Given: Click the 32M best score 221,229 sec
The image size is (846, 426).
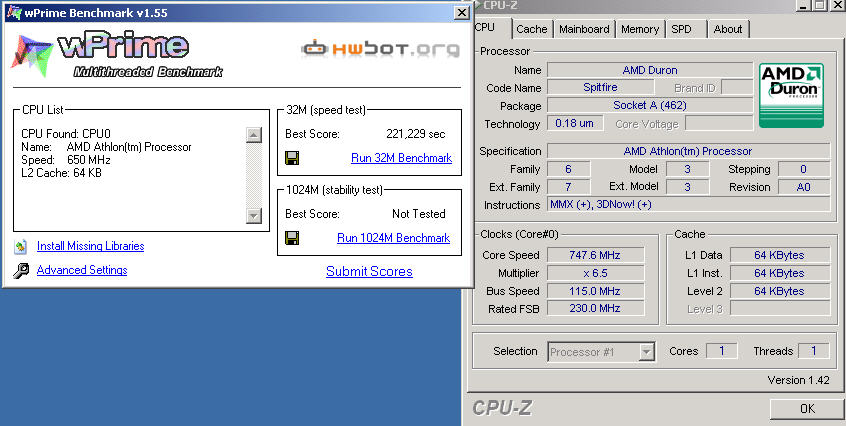Looking at the screenshot, I should (416, 134).
